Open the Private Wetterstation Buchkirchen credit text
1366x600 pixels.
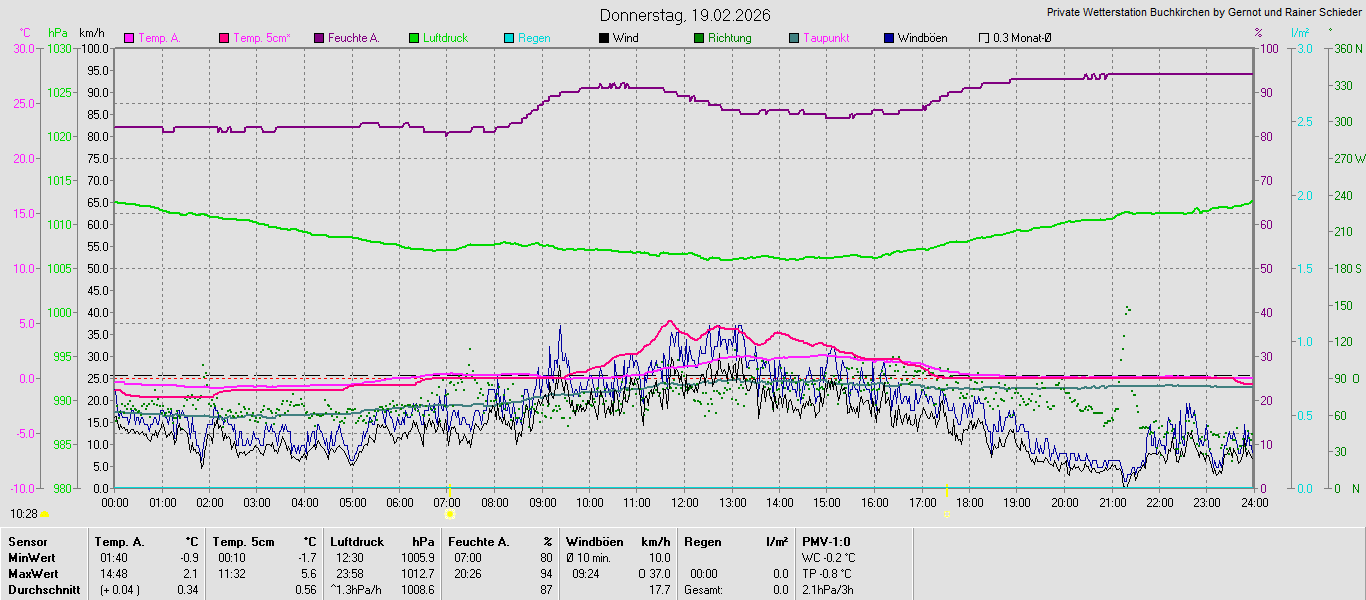(x=1203, y=13)
